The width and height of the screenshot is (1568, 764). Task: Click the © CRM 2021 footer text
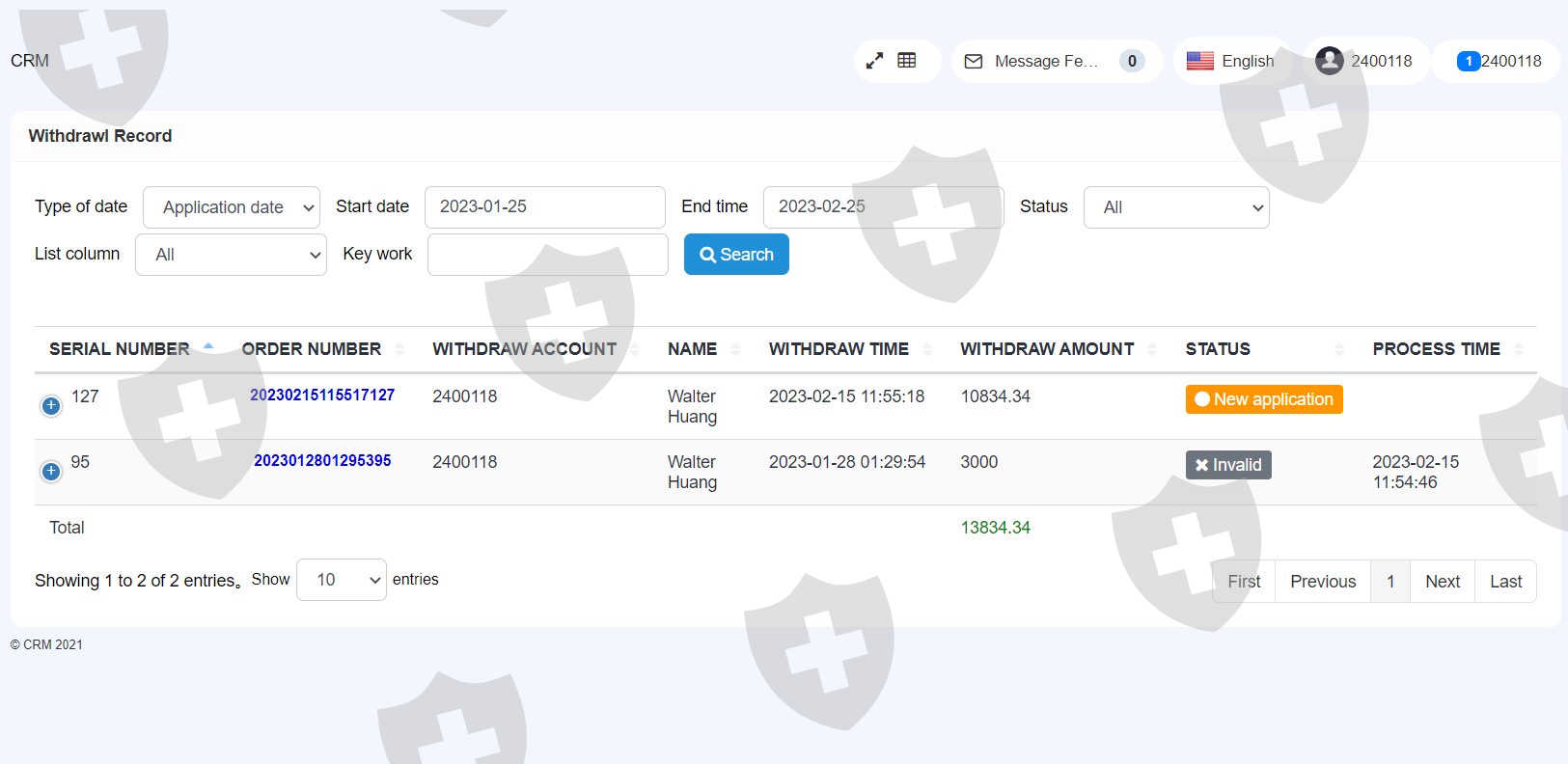(x=46, y=644)
